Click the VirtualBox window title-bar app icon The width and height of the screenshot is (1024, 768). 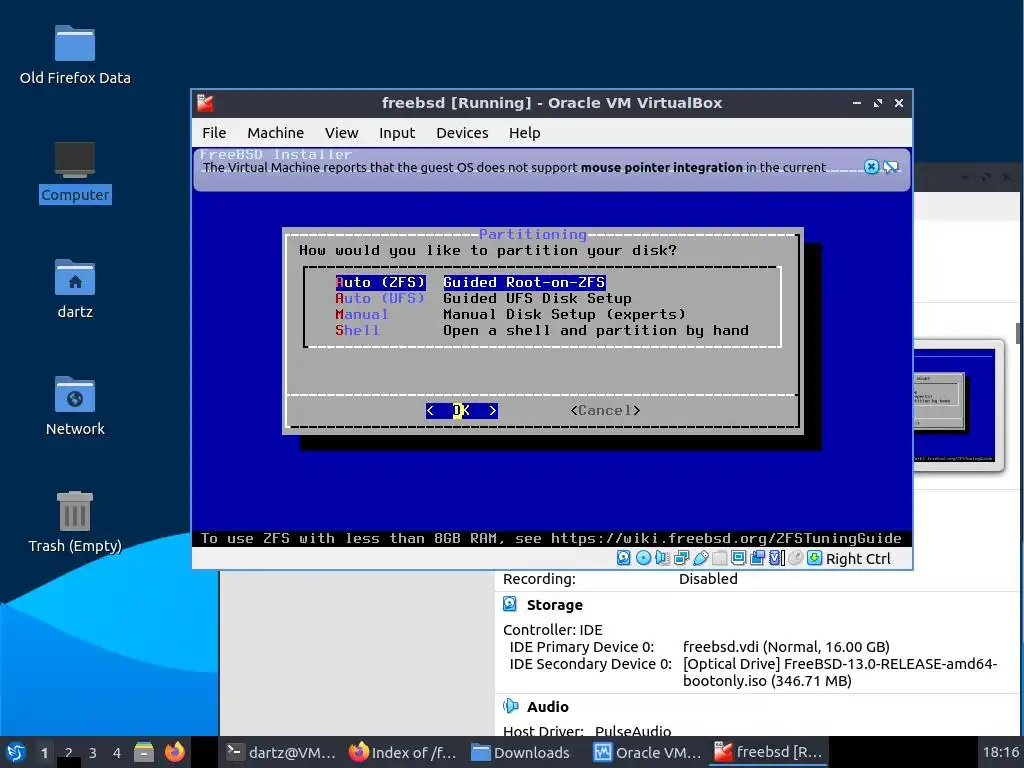coord(206,103)
